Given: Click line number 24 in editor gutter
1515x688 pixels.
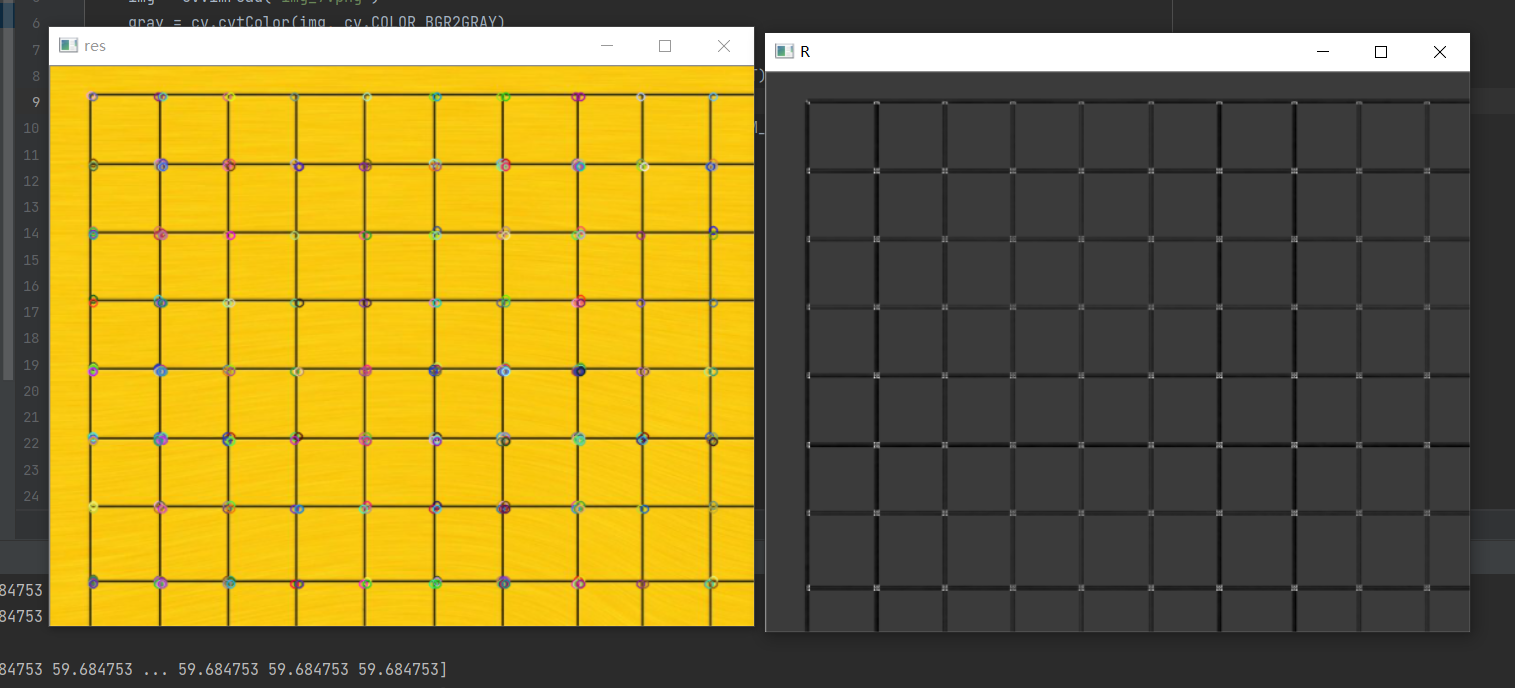Looking at the screenshot, I should [30, 496].
